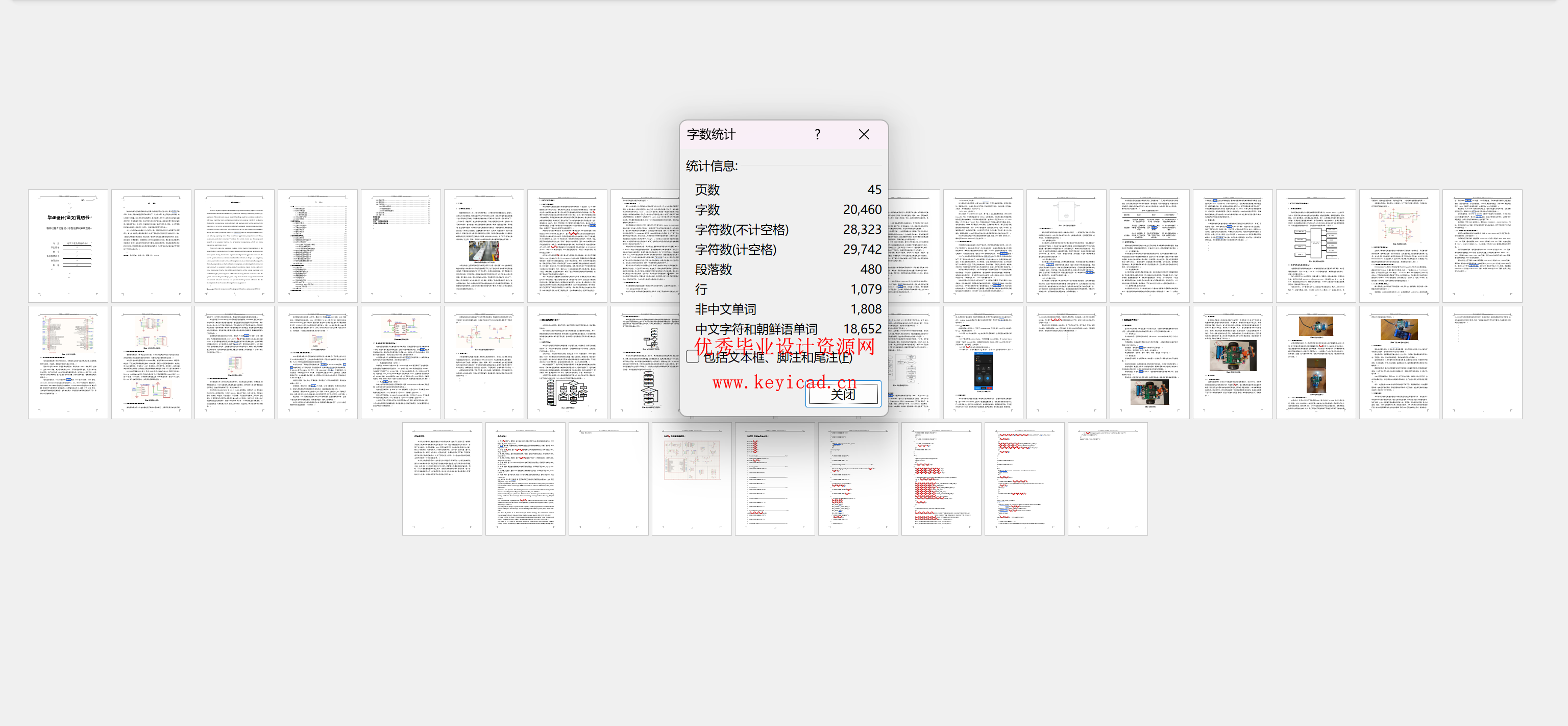Open the cover page thumbnail 毕业设计说明书
Screen dimensions: 1568x726
point(68,246)
